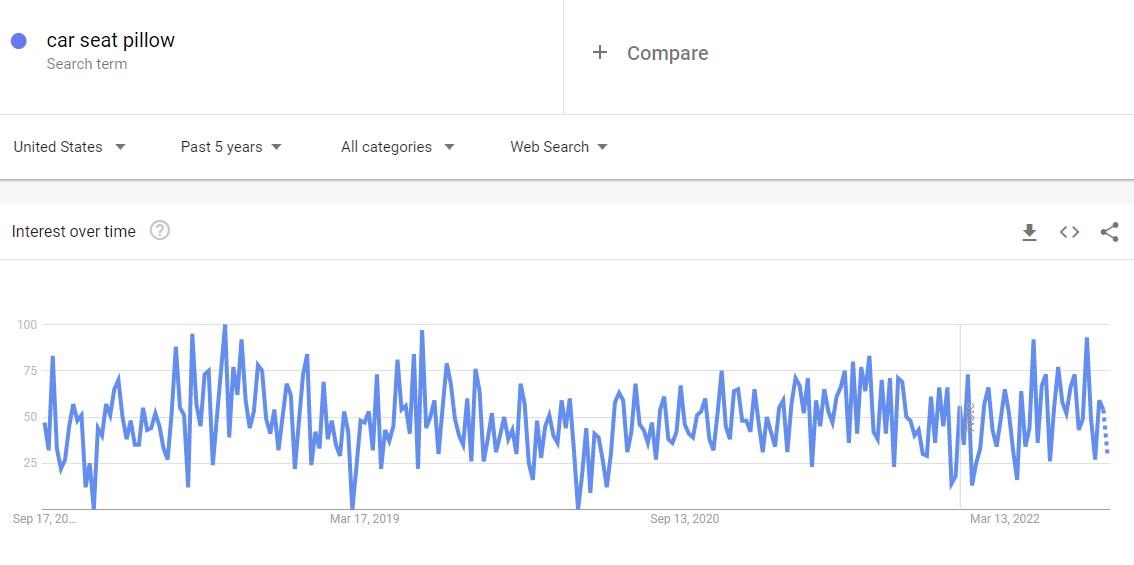Screen dimensions: 1134x565
Task: Select the Mar 17, 2019 axis label
Action: [364, 519]
